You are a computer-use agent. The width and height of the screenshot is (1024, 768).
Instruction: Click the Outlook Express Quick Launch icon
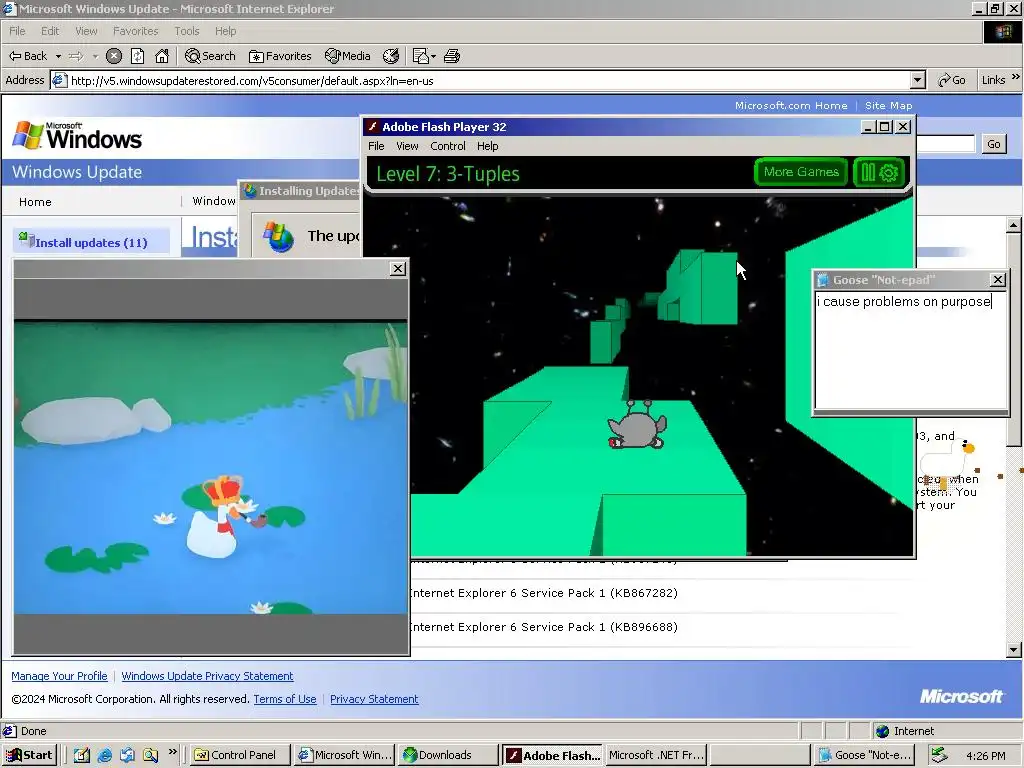coord(127,755)
